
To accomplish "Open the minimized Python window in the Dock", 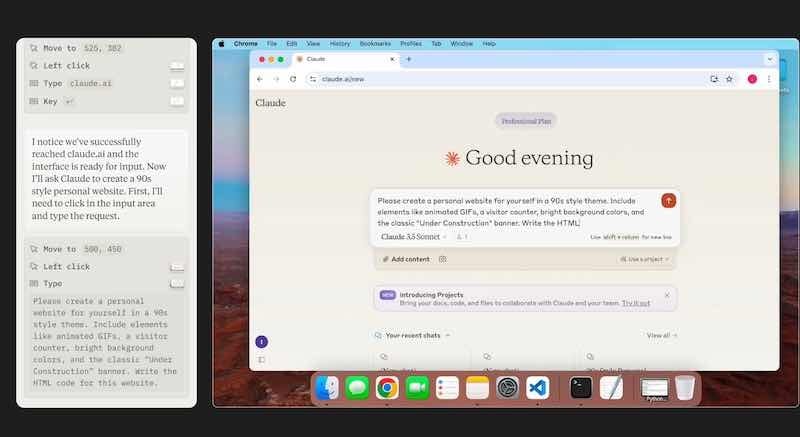I will [655, 389].
